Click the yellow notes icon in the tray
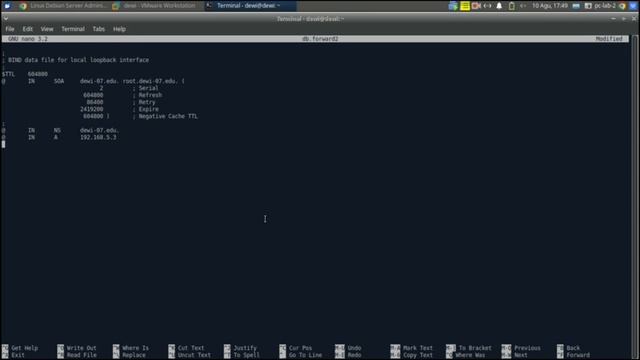This screenshot has width=640, height=360. coord(464,6)
